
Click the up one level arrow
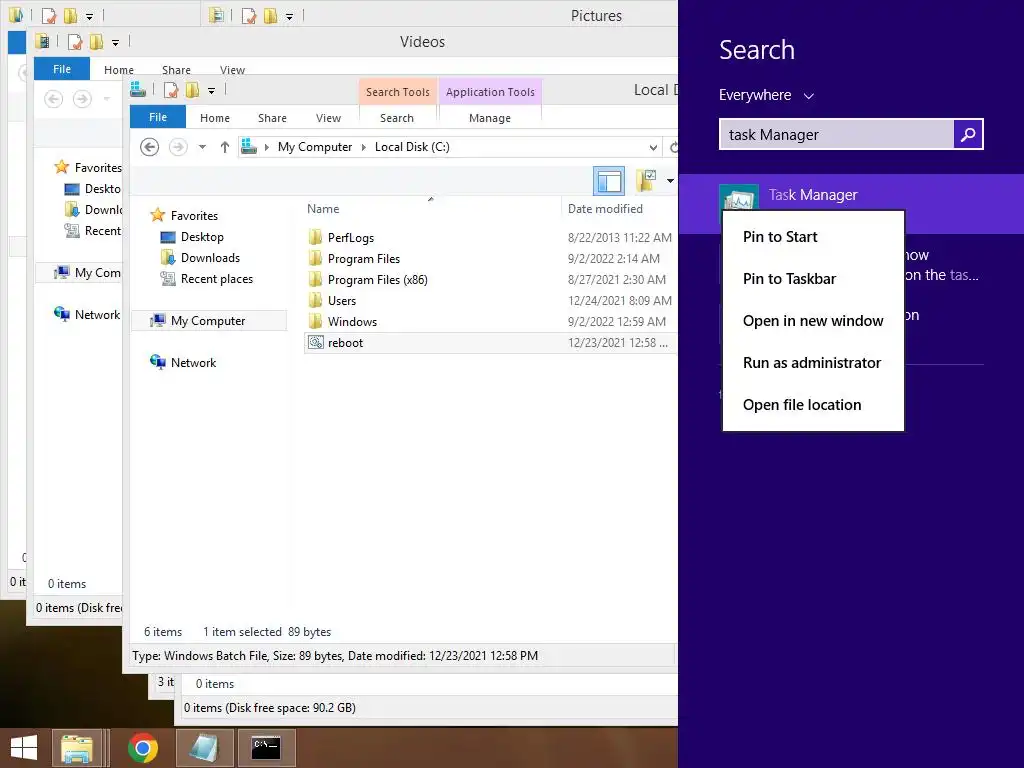pos(225,147)
